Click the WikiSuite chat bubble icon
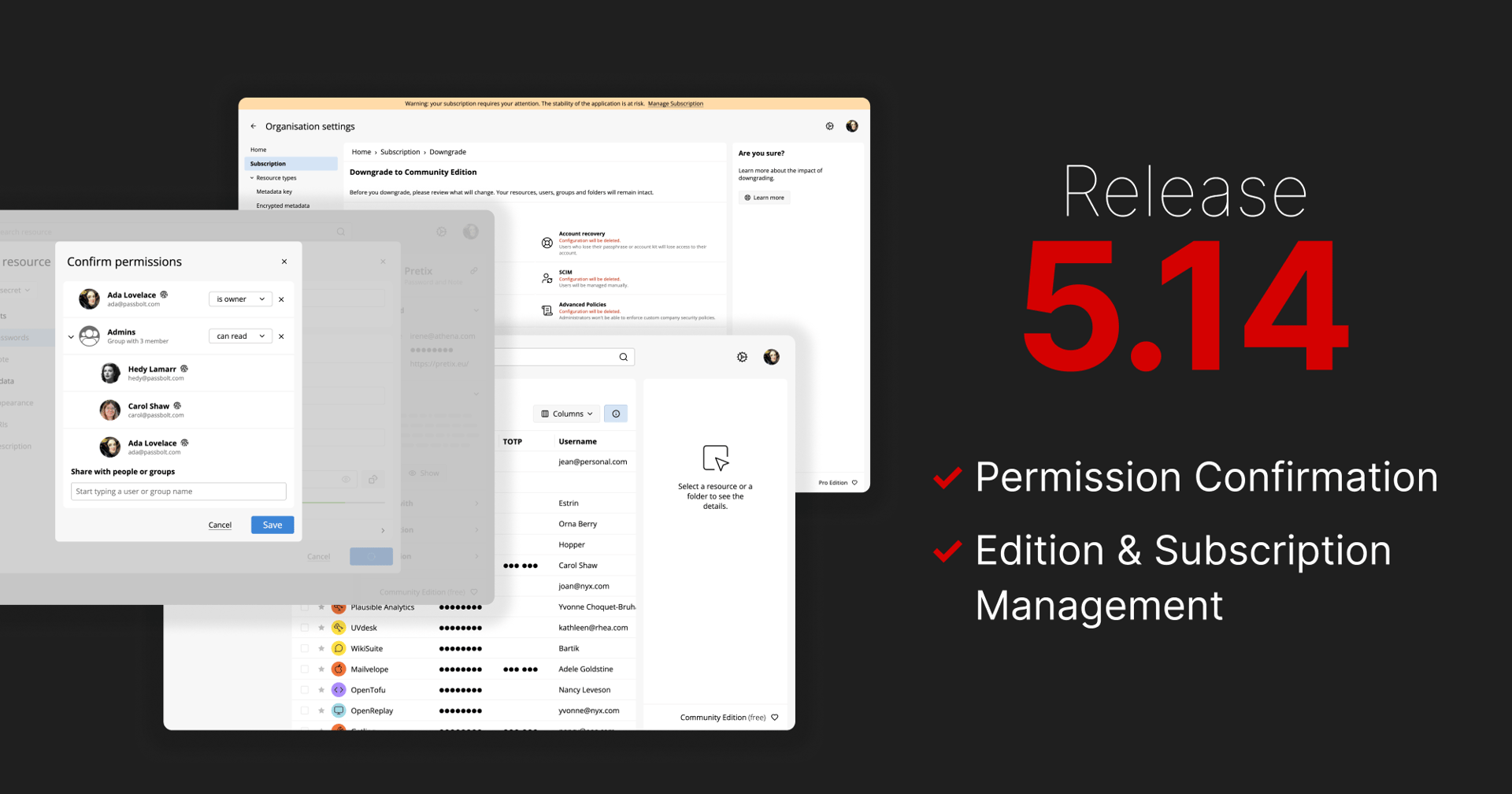The width and height of the screenshot is (1512, 794). pyautogui.click(x=339, y=648)
